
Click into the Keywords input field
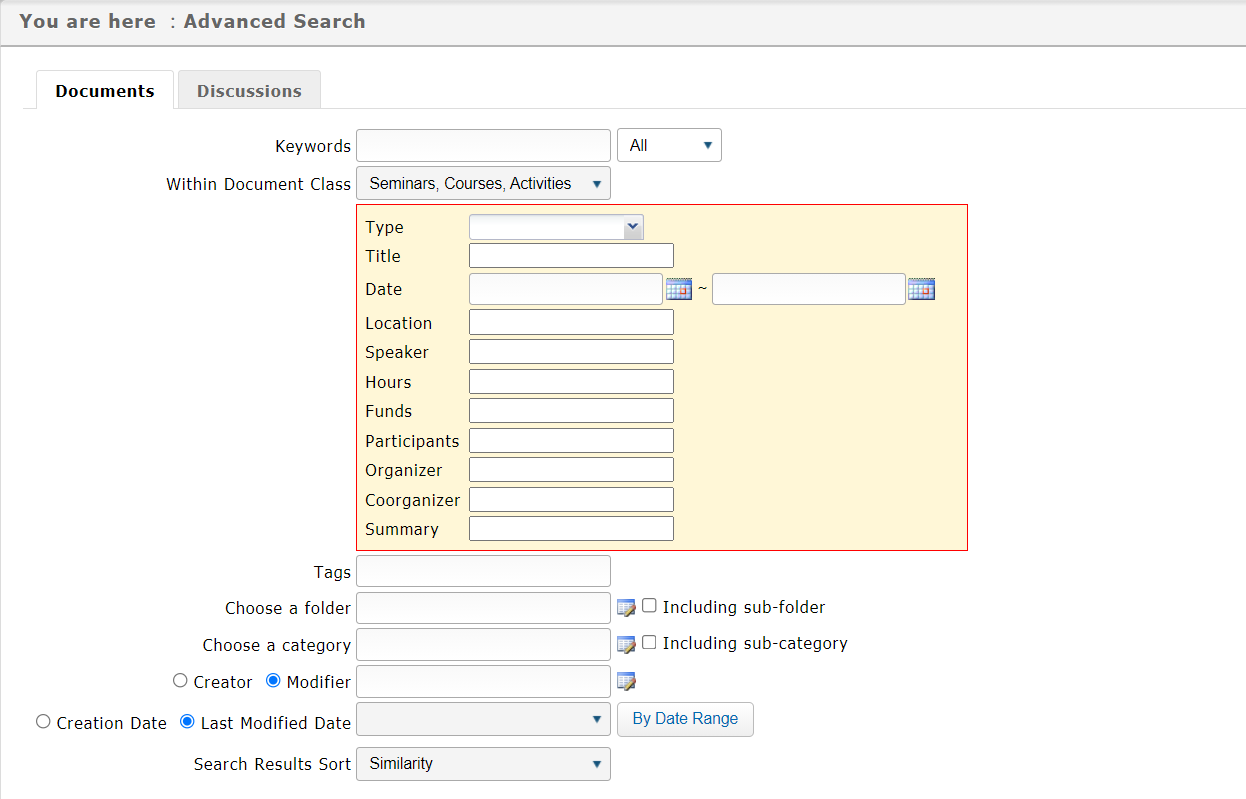point(483,146)
